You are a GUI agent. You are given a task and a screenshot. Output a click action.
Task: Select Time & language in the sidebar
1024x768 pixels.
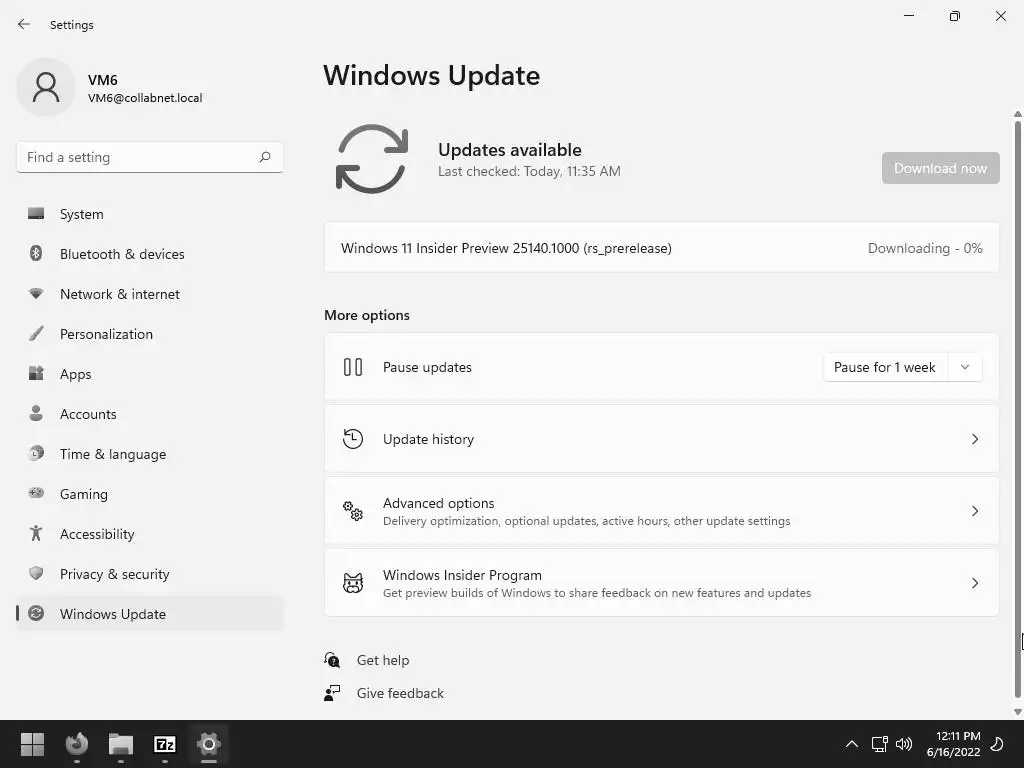pyautogui.click(x=150, y=453)
